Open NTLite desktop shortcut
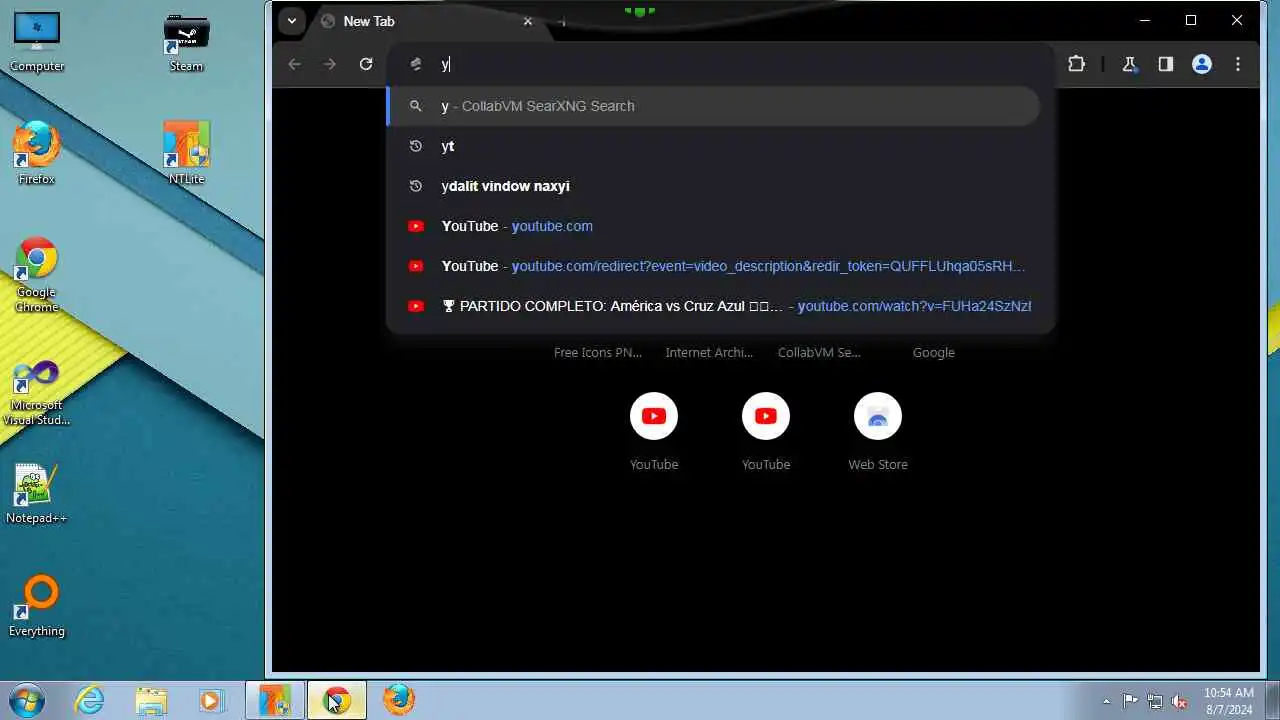 (186, 152)
